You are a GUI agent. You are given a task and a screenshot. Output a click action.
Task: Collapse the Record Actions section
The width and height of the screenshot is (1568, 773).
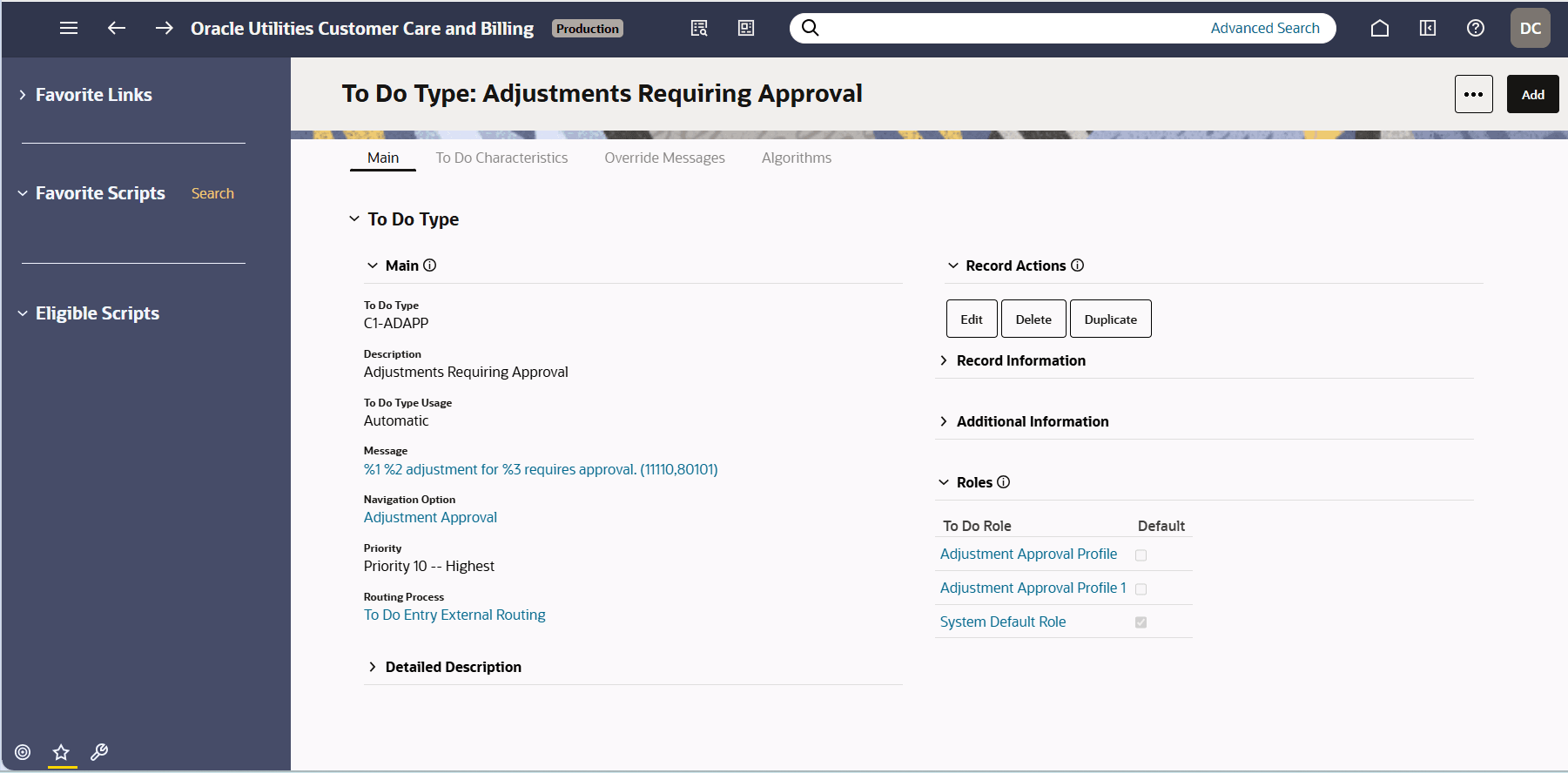coord(953,266)
